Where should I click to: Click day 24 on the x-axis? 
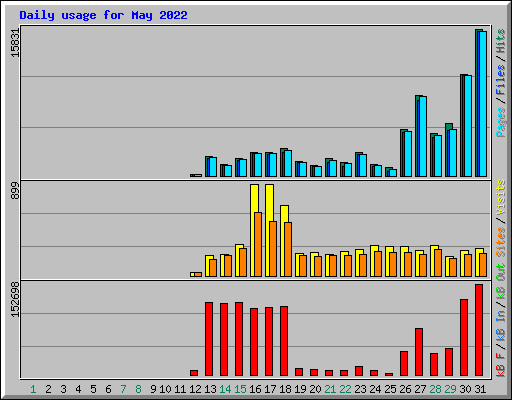(x=375, y=389)
